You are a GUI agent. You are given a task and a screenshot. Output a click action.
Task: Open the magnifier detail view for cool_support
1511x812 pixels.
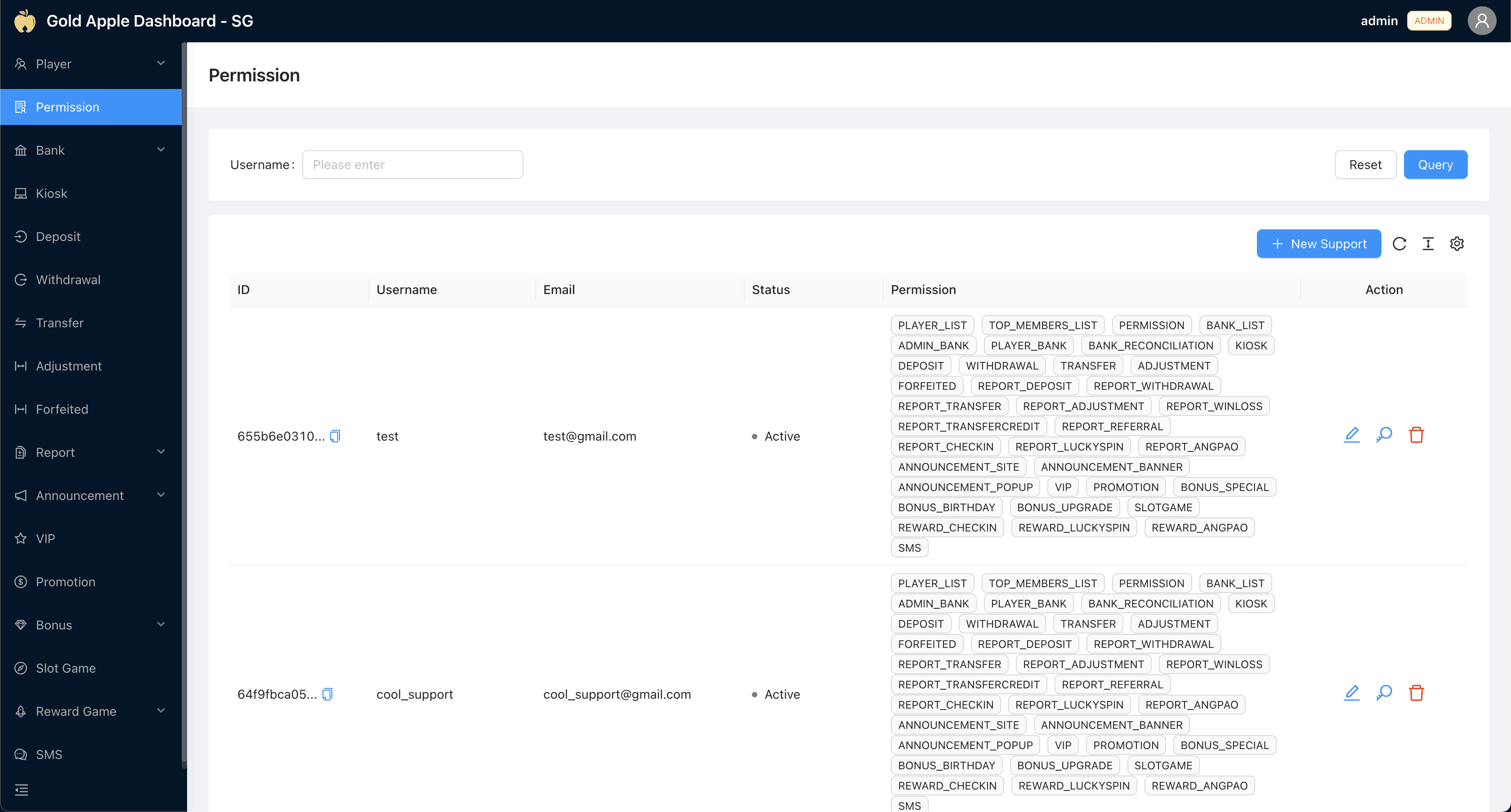pyautogui.click(x=1384, y=692)
